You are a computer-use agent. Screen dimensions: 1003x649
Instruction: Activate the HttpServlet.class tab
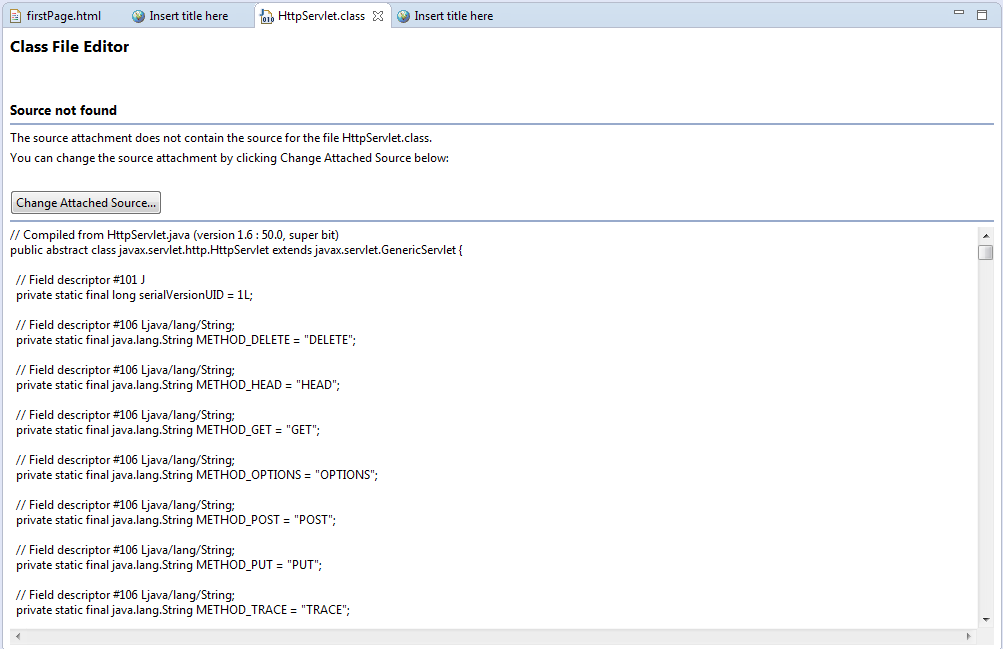click(320, 16)
